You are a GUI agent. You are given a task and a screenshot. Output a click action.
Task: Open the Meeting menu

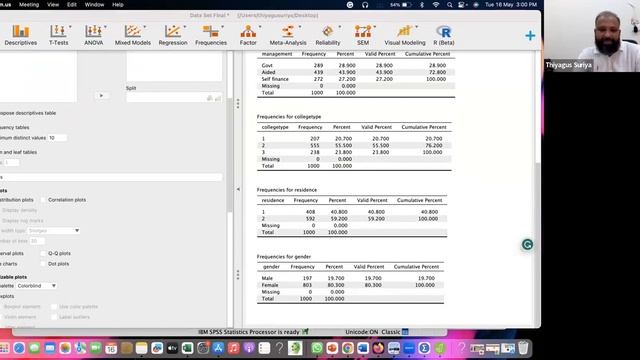pos(29,5)
